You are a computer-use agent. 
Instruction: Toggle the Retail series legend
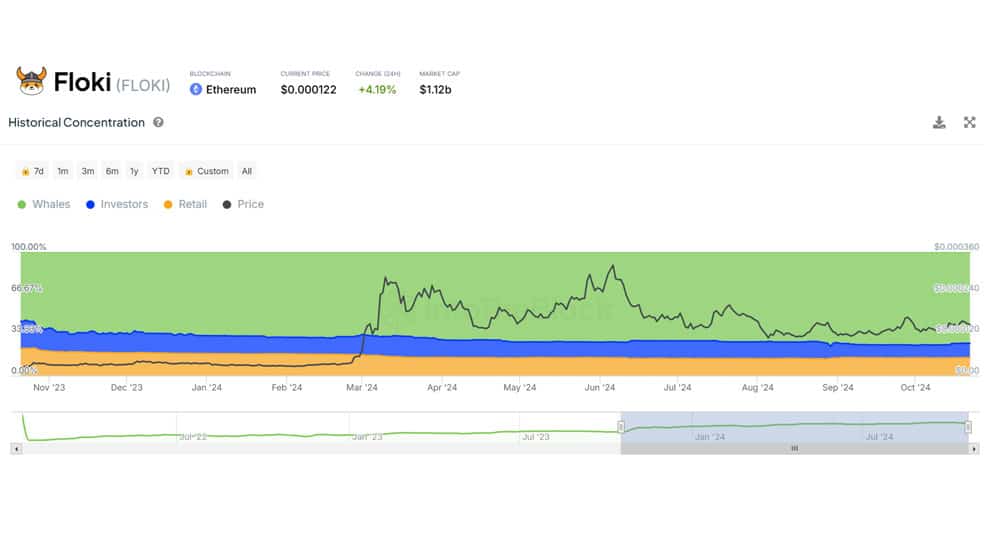[185, 205]
